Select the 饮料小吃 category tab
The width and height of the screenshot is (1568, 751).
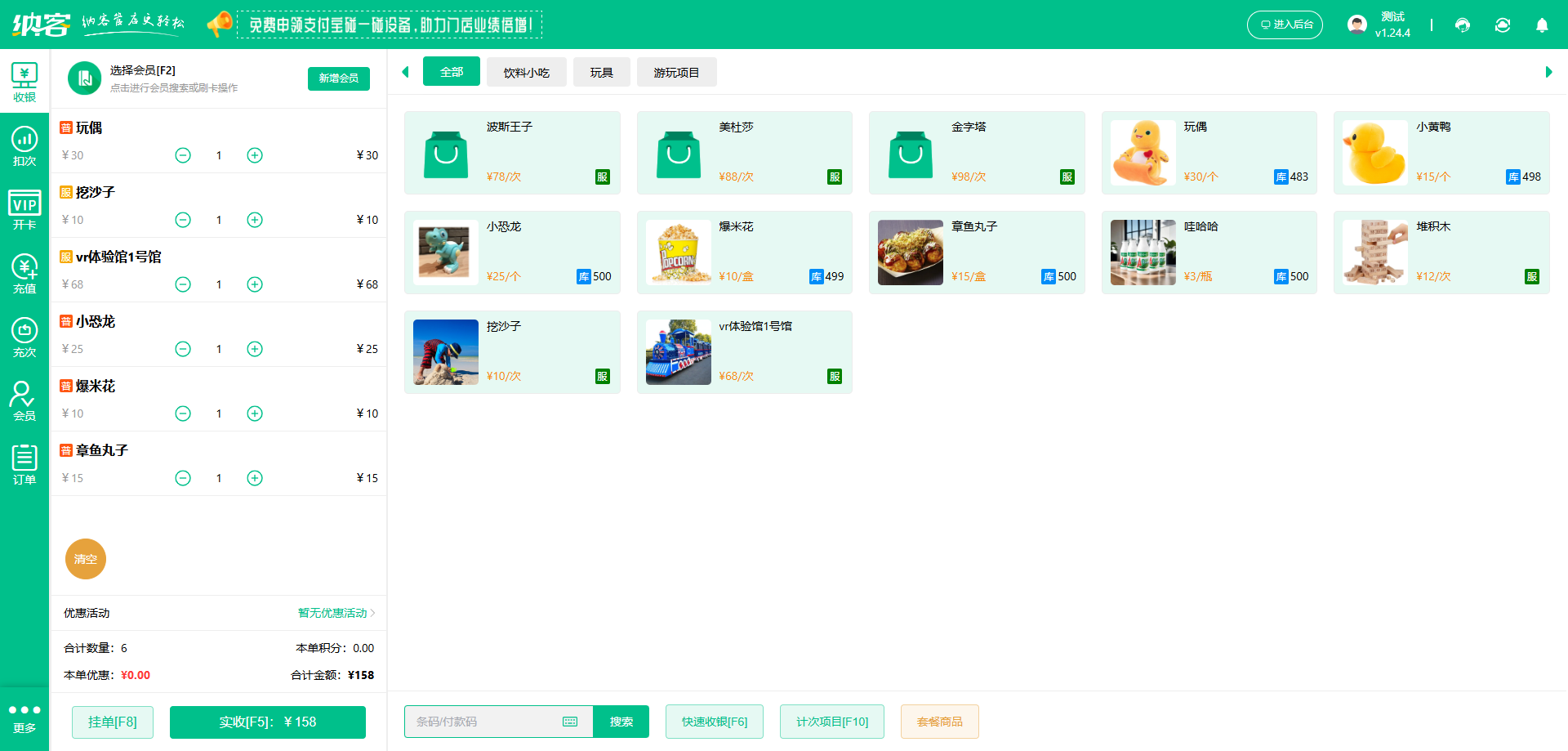(527, 72)
